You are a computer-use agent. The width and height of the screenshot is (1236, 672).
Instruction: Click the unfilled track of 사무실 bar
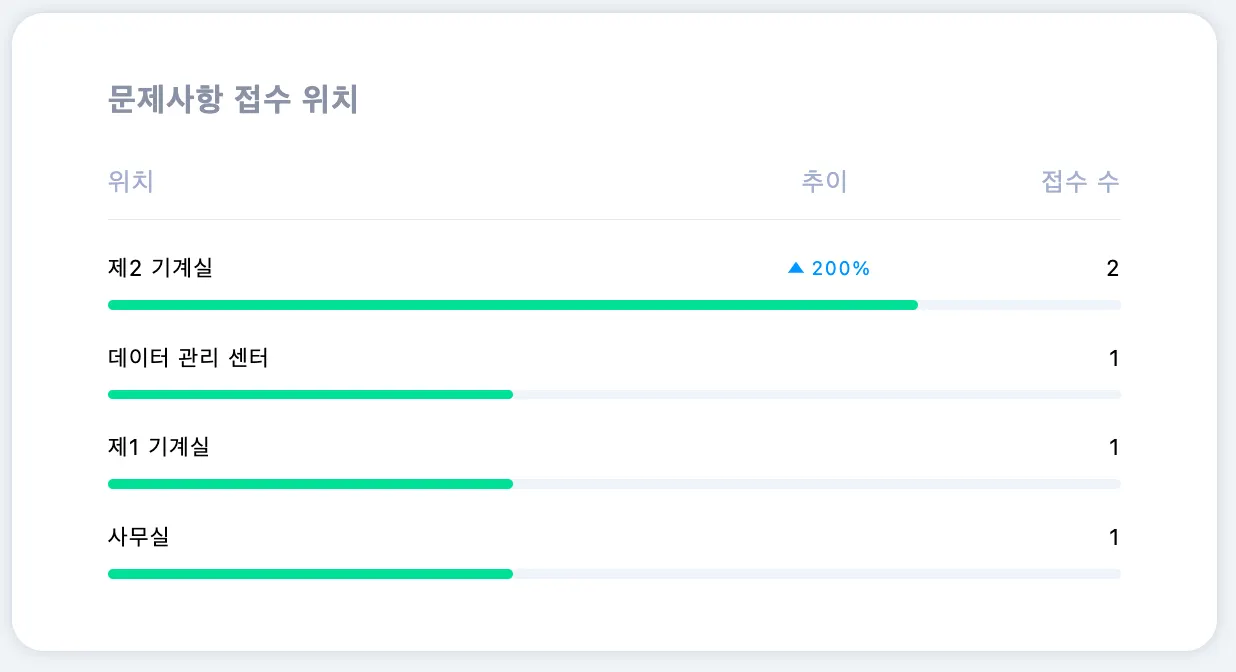click(x=816, y=574)
